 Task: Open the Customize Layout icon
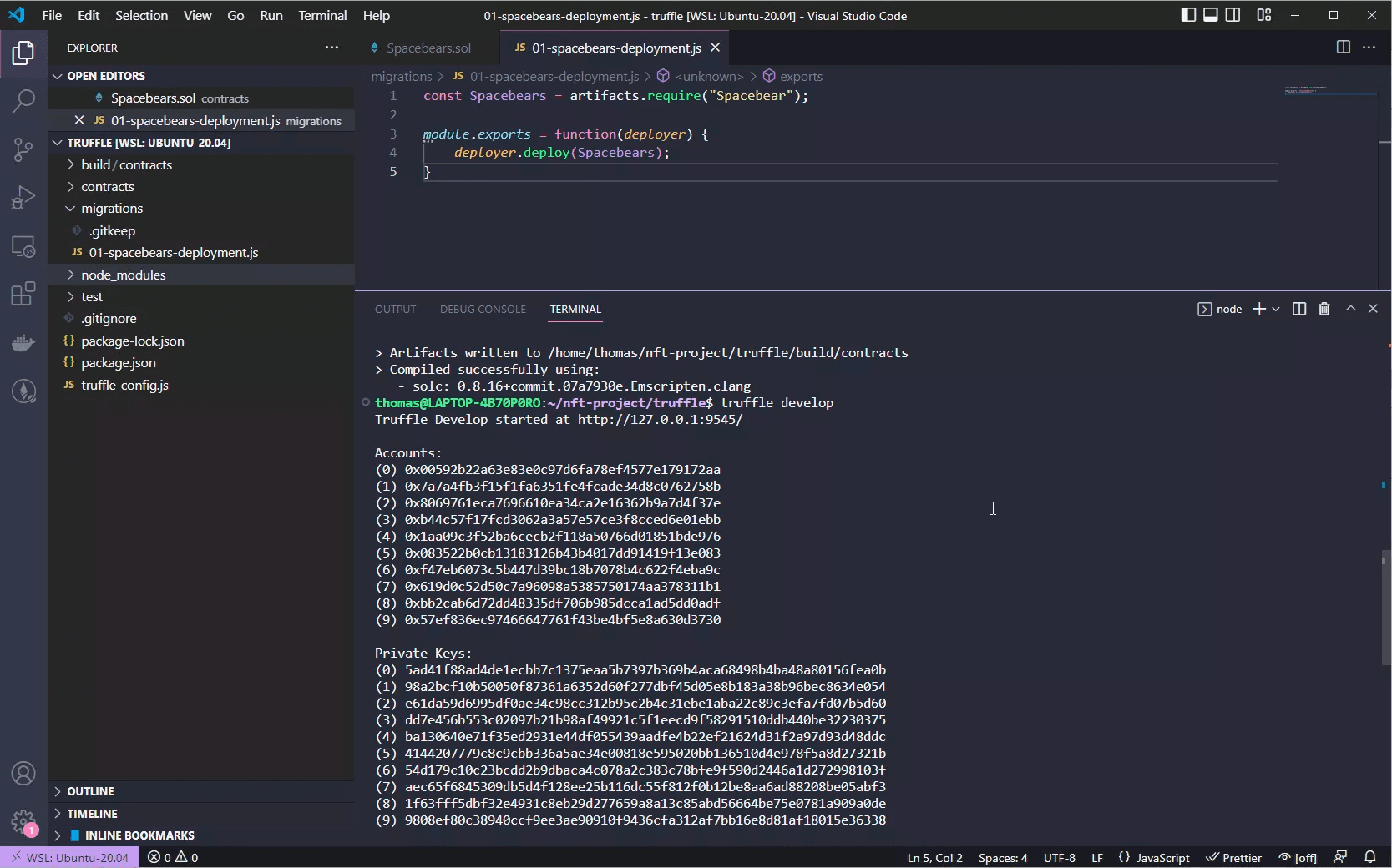(x=1264, y=15)
